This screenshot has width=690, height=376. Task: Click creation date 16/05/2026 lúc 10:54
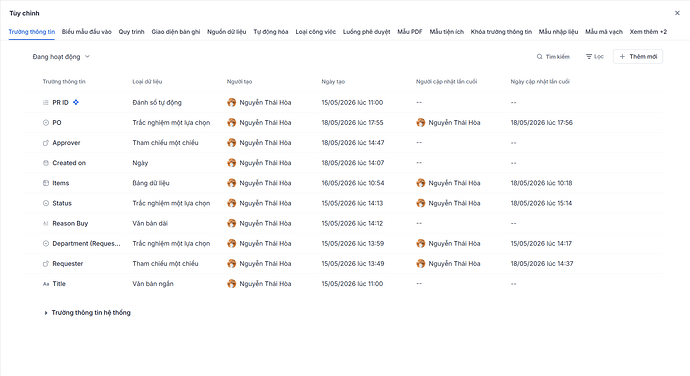(353, 183)
